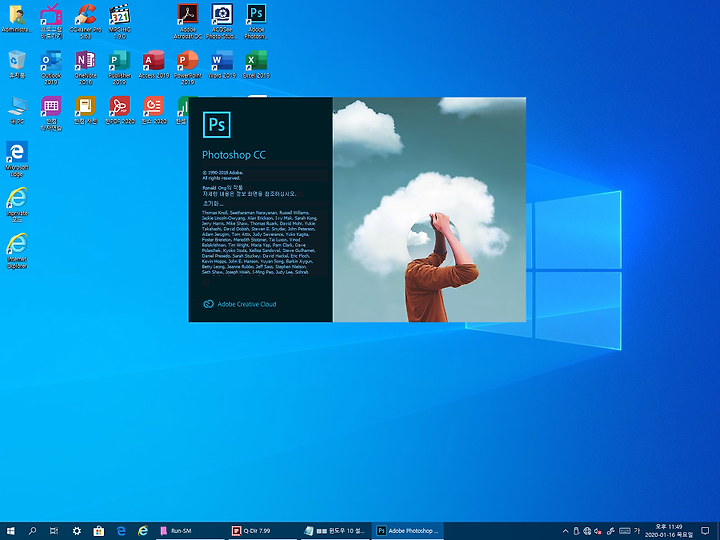Open the Hancom dictionary icon
Screen dimensions: 720x540
pos(85,111)
